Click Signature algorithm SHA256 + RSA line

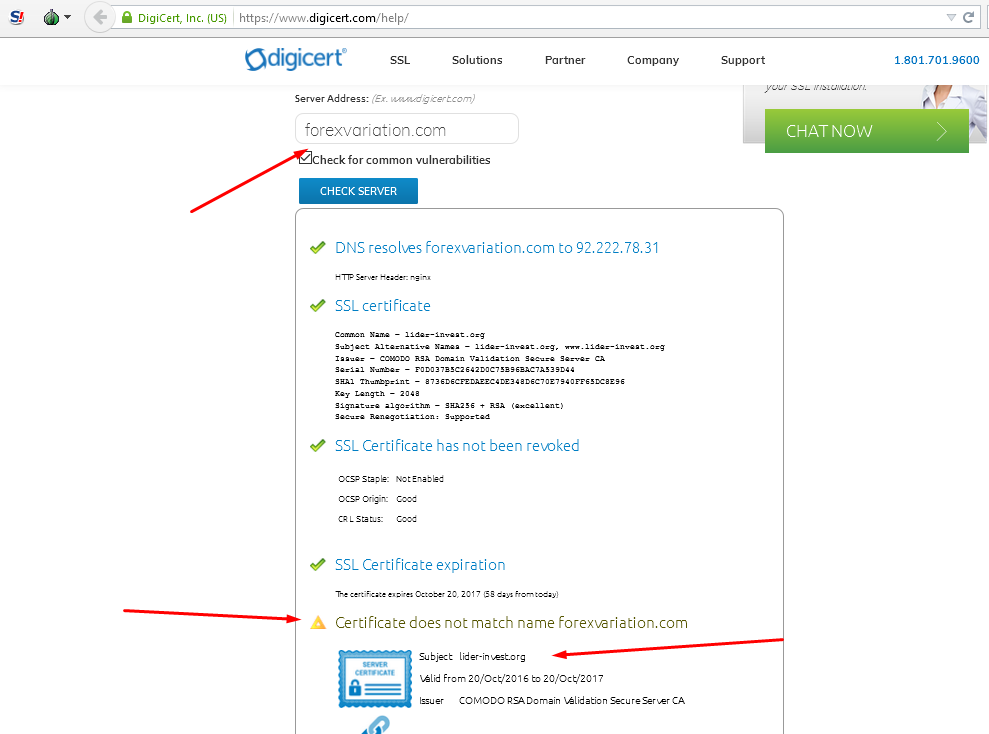[x=449, y=405]
